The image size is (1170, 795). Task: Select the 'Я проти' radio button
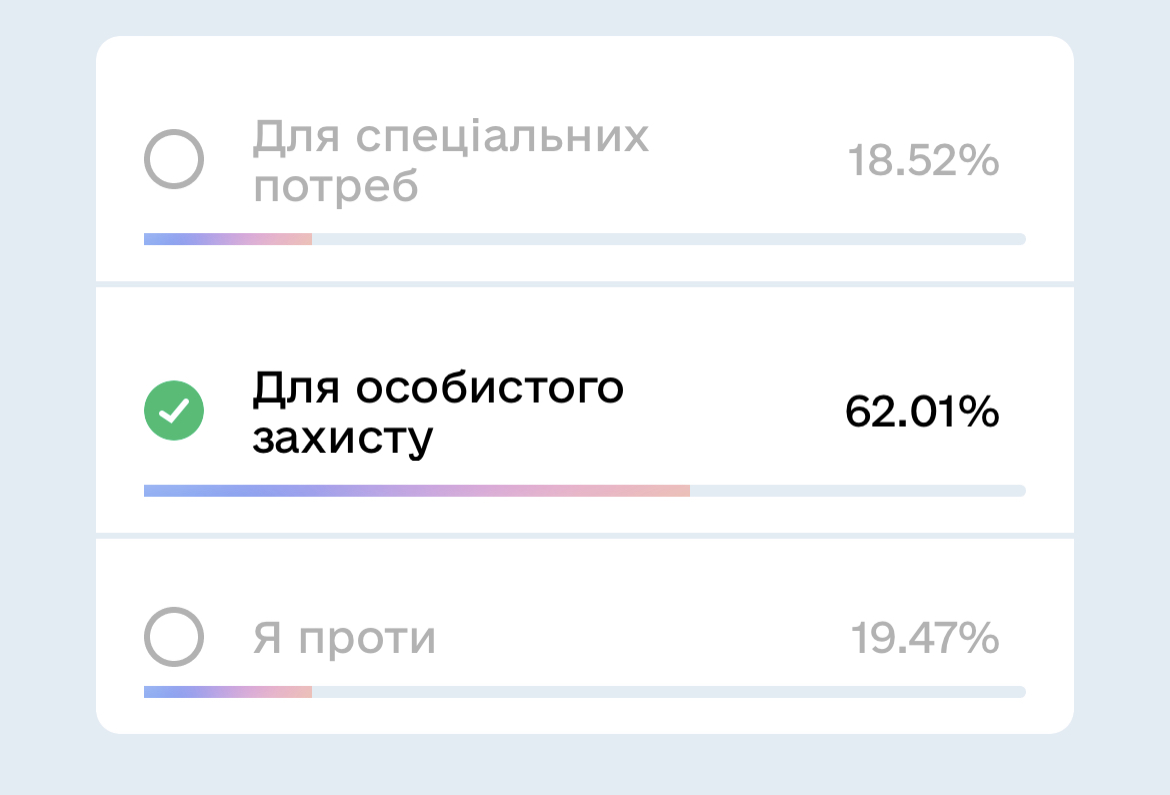click(174, 637)
